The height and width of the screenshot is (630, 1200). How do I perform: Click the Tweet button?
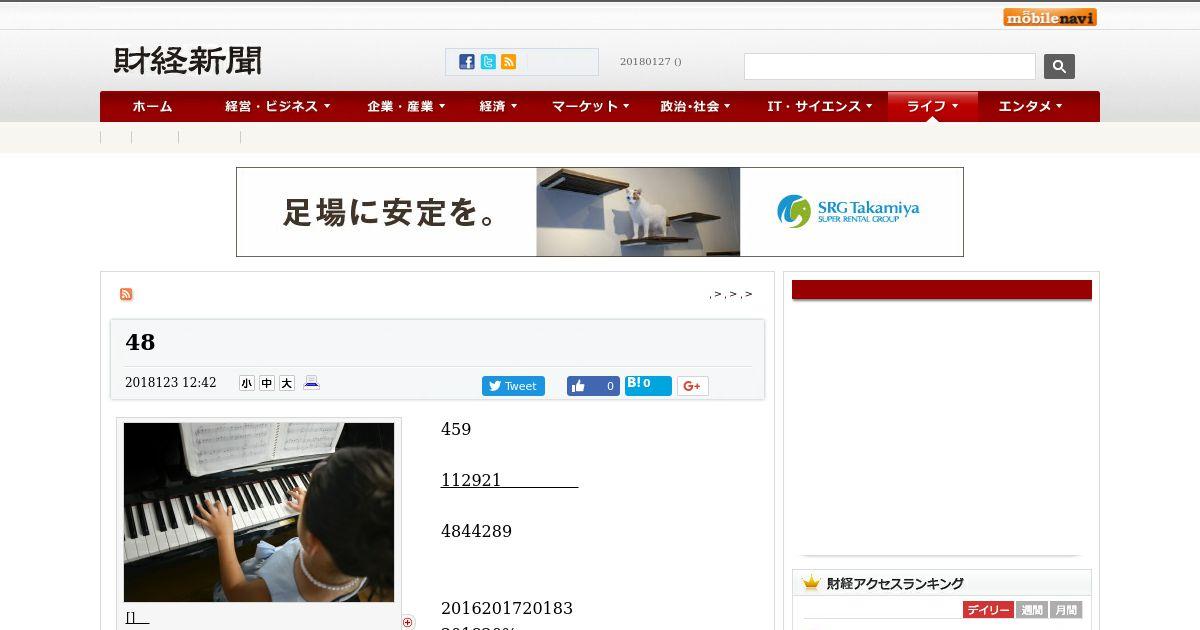coord(513,386)
